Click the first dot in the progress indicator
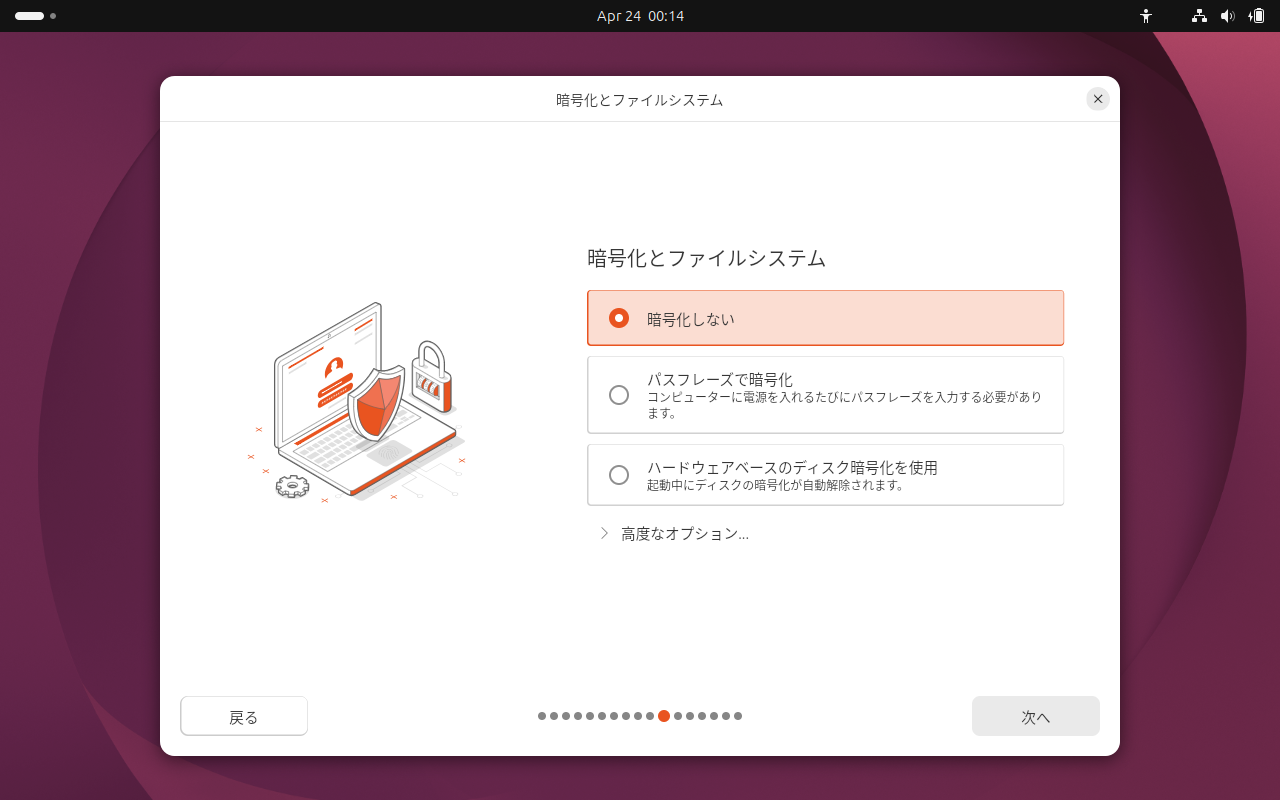Image resolution: width=1280 pixels, height=800 pixels. tap(543, 716)
